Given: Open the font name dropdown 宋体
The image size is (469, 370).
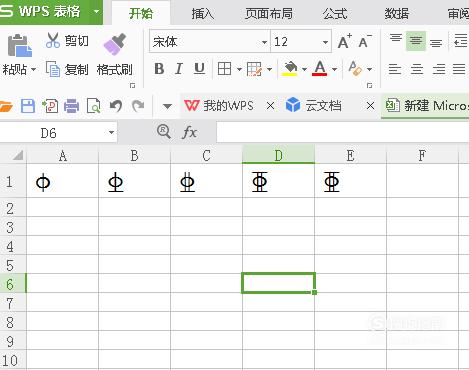Looking at the screenshot, I should 264,42.
